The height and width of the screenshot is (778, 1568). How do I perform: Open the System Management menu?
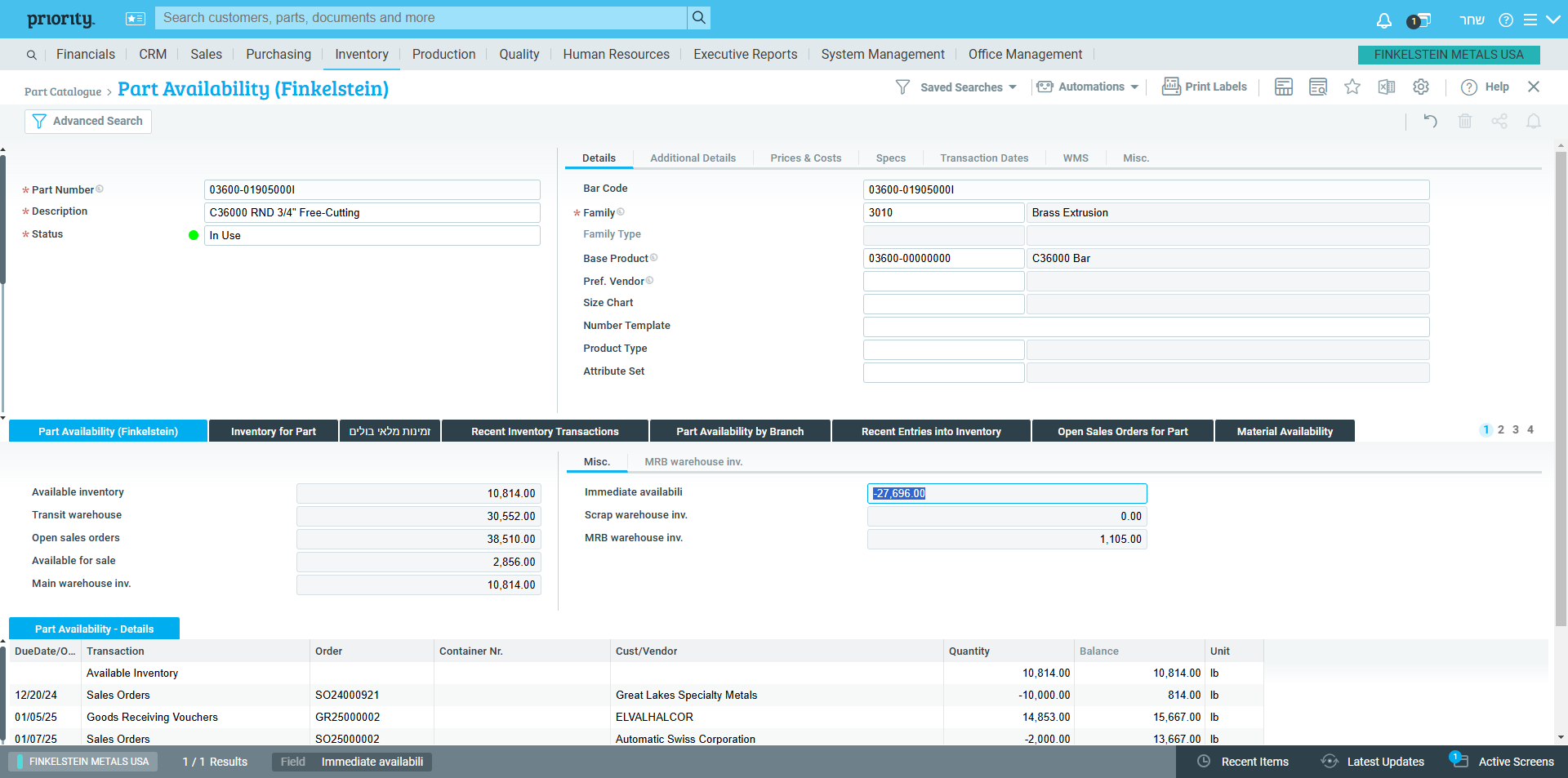[x=883, y=54]
